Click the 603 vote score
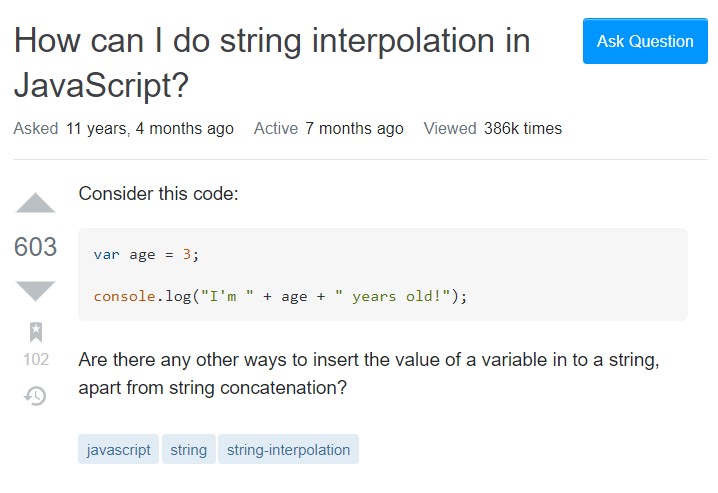 (x=35, y=247)
